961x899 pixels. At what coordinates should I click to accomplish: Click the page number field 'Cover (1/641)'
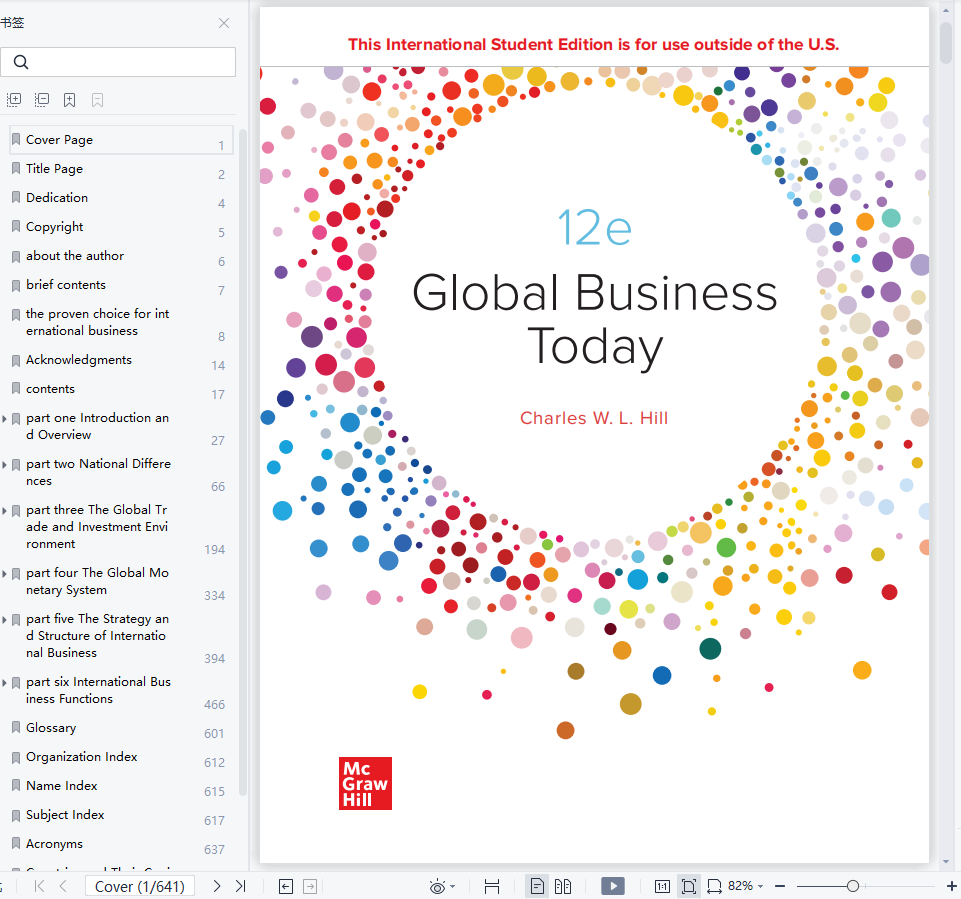click(140, 887)
